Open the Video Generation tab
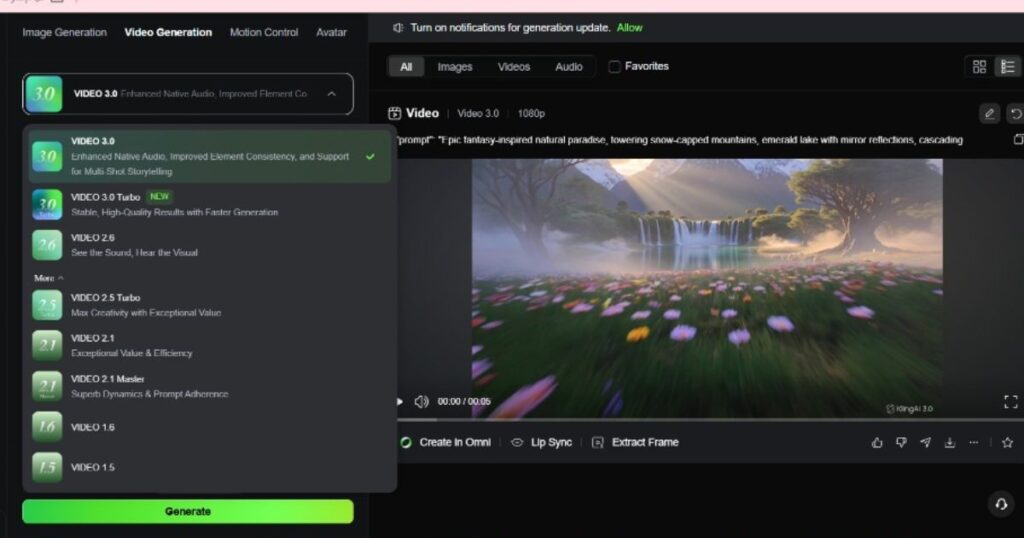1024x538 pixels. point(168,33)
